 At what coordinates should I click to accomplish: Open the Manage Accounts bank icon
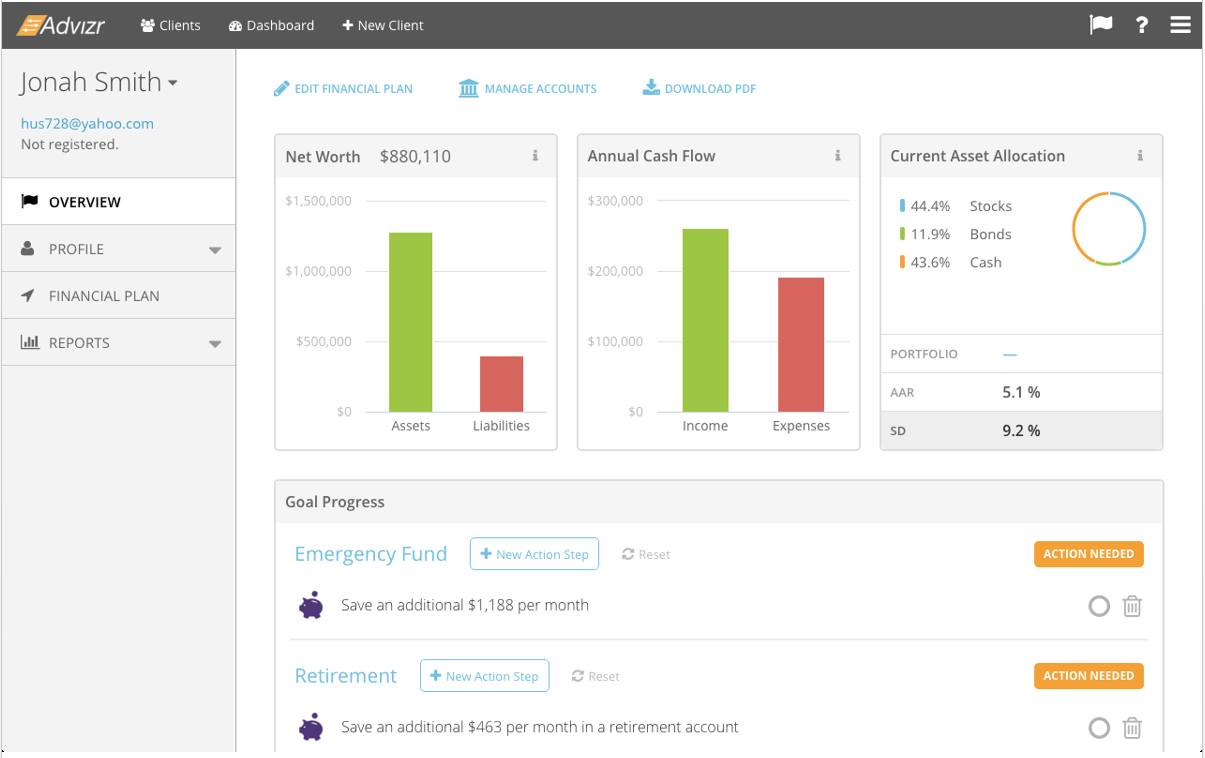[468, 88]
